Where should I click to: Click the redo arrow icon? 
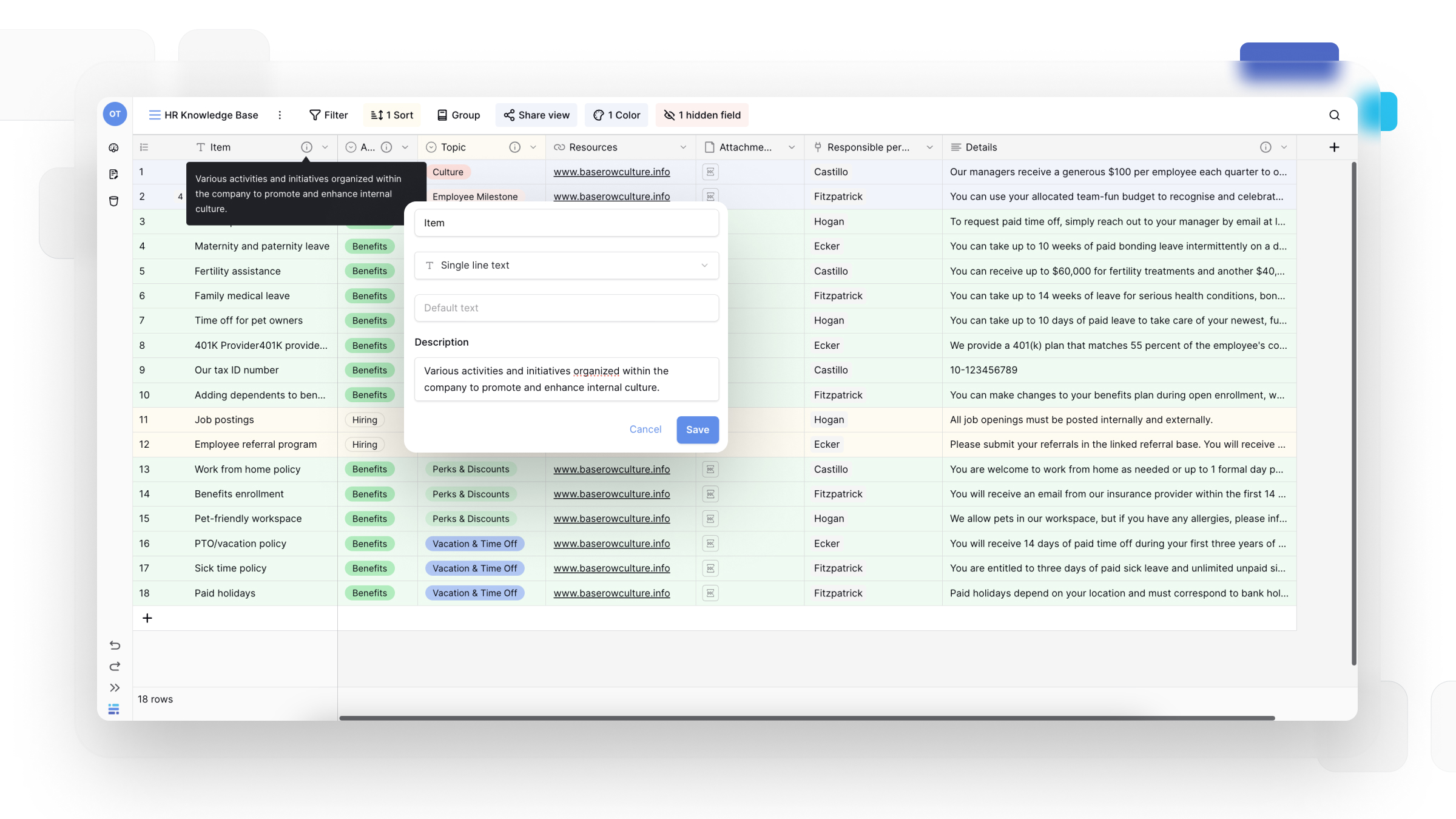tap(115, 666)
